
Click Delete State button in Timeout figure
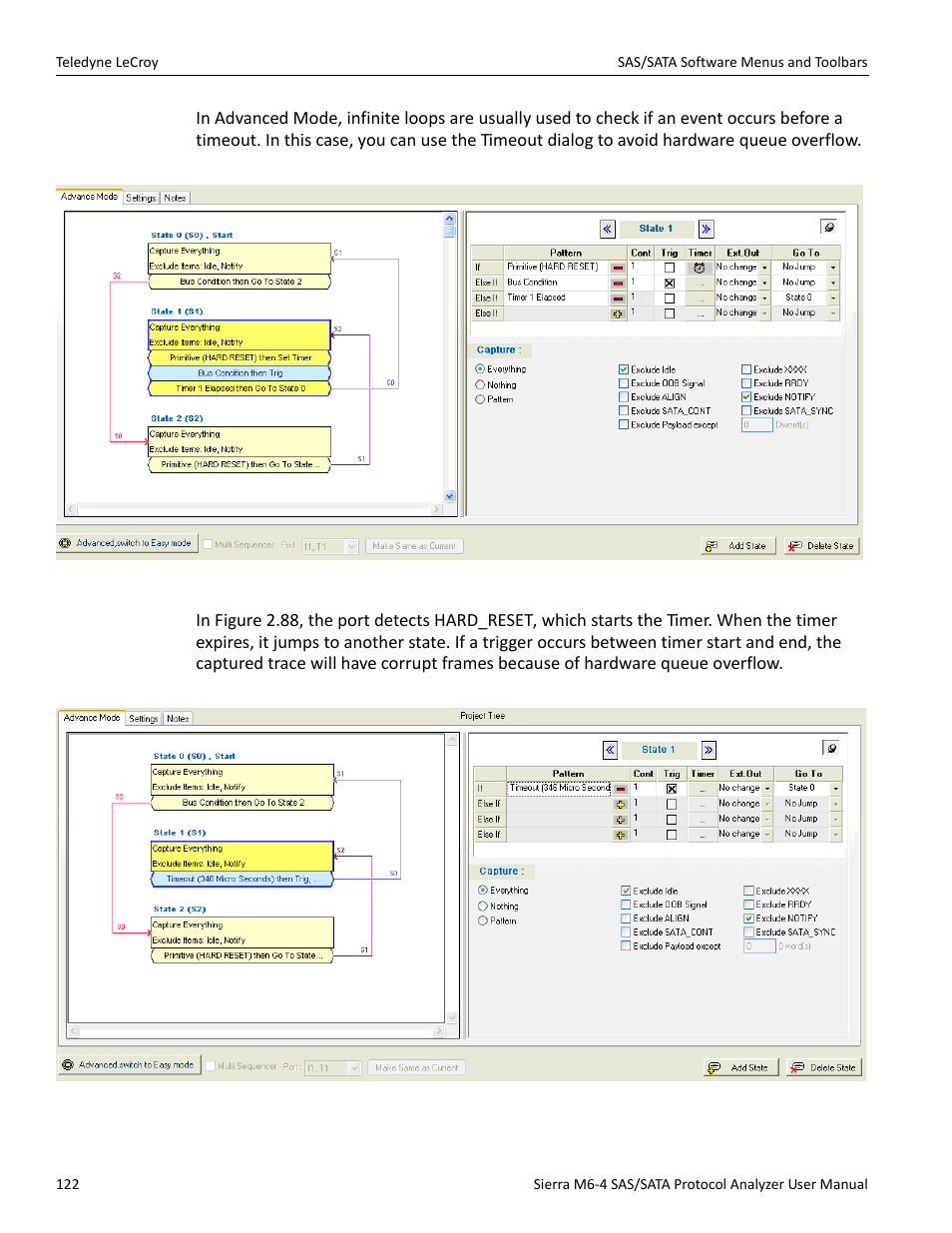point(824,1067)
